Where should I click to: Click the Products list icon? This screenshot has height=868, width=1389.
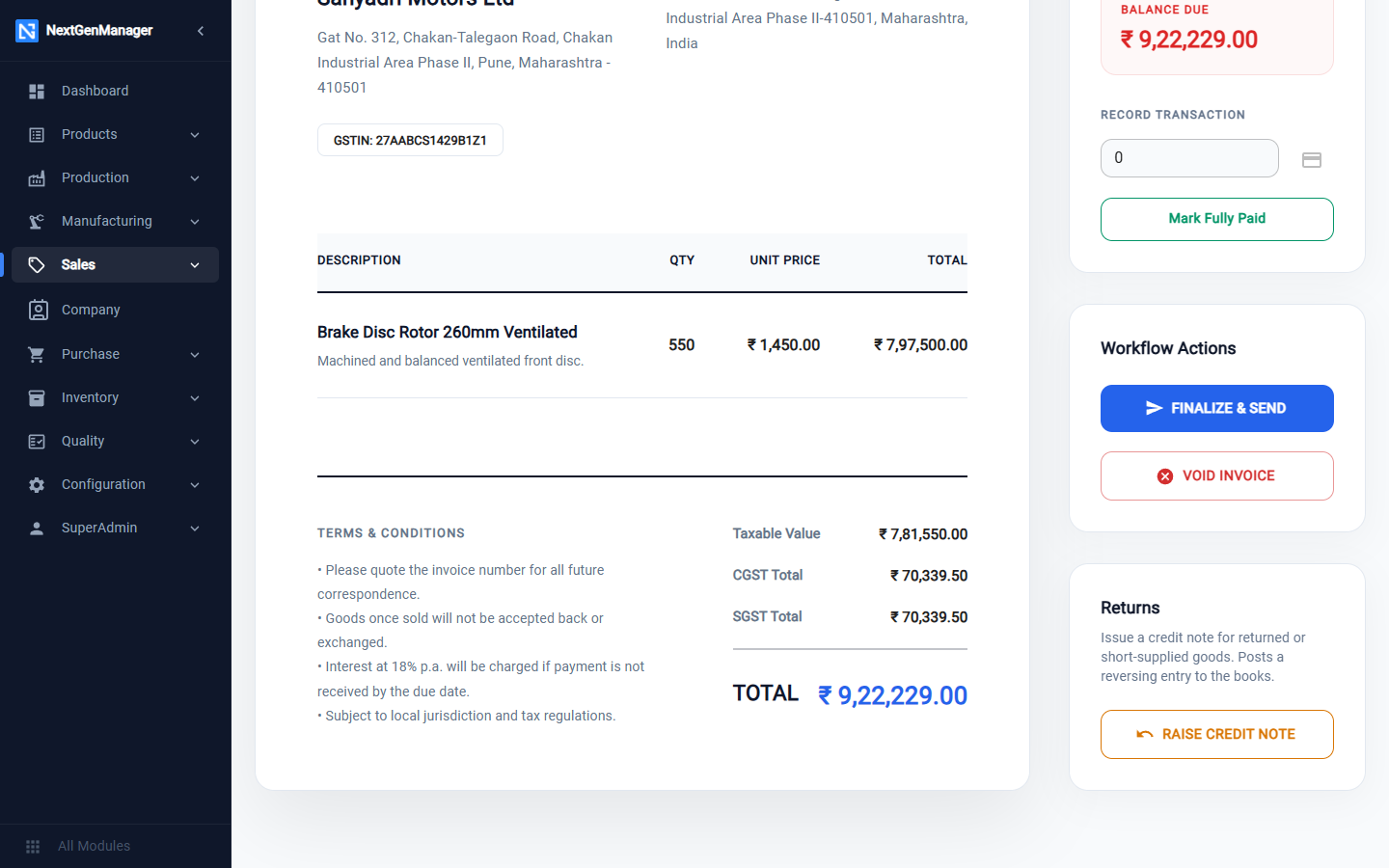[37, 134]
